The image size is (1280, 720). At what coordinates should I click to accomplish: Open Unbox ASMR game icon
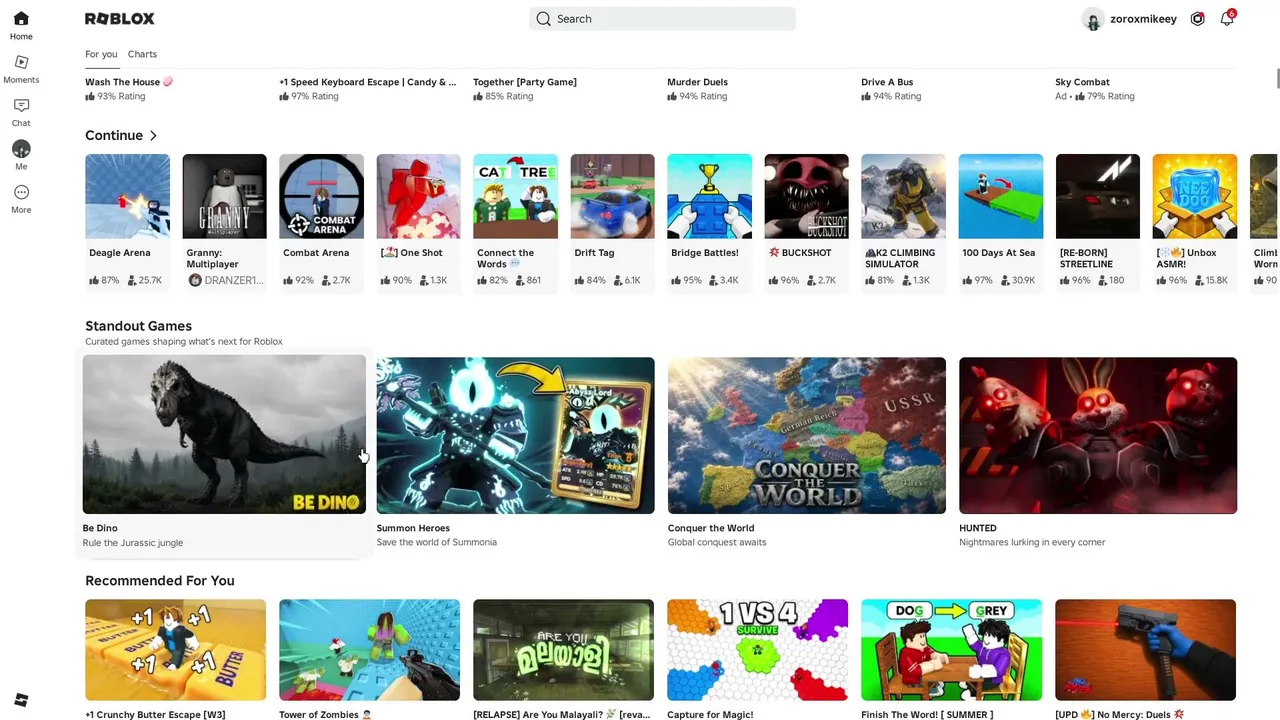click(1194, 196)
